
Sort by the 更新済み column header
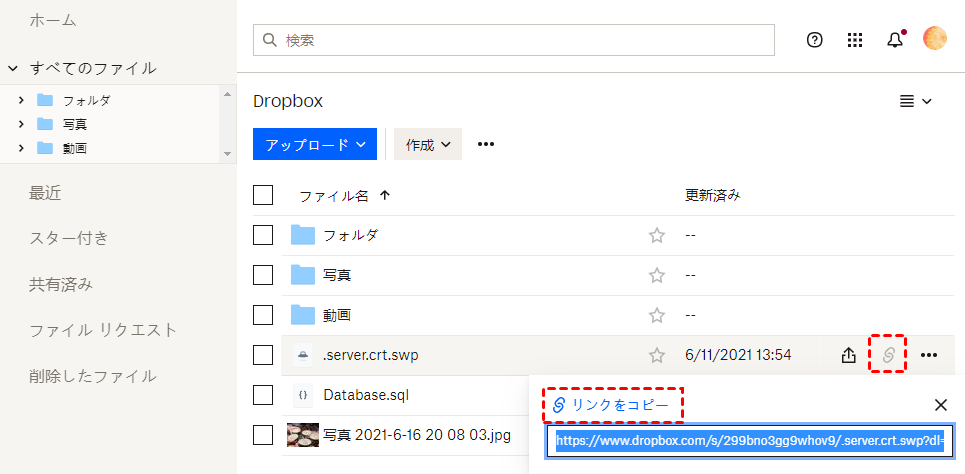(713, 196)
